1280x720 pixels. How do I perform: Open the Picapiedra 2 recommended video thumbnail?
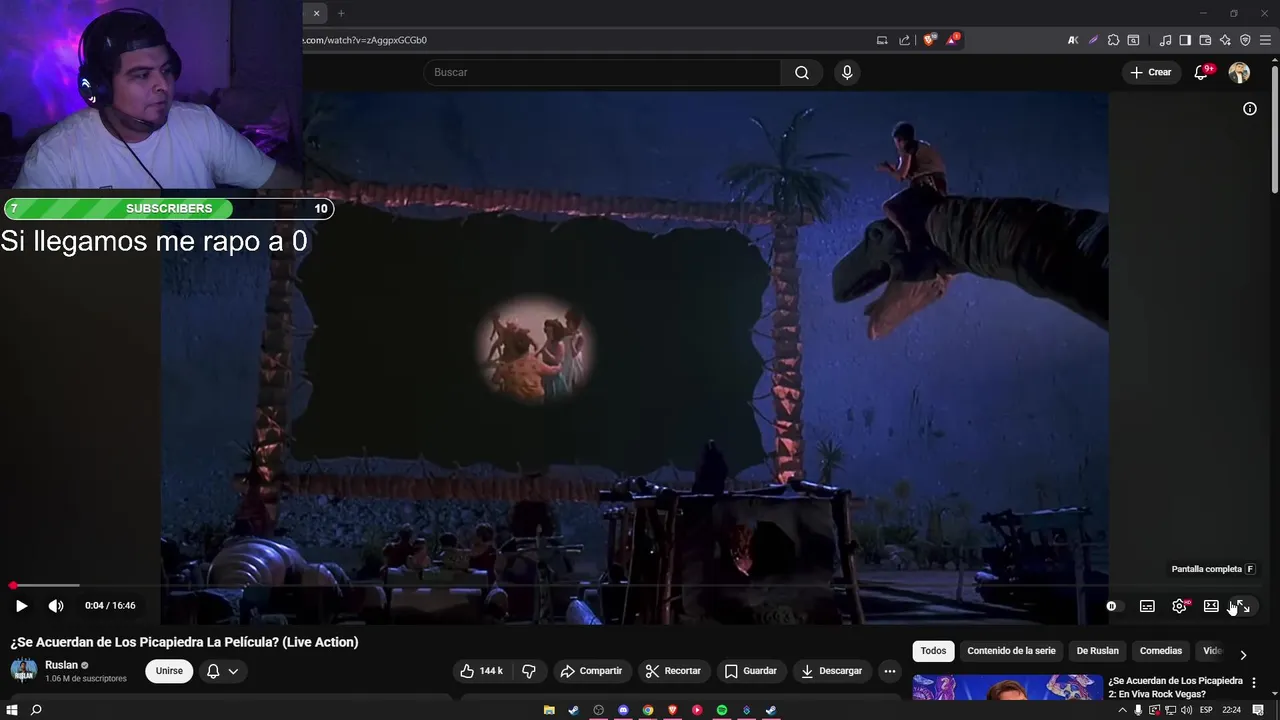pyautogui.click(x=1007, y=688)
